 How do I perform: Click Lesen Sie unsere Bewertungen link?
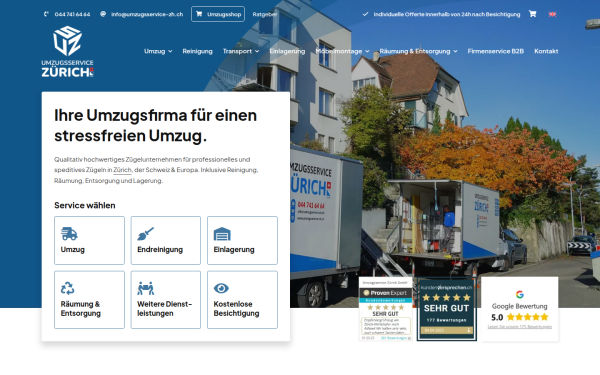520,327
